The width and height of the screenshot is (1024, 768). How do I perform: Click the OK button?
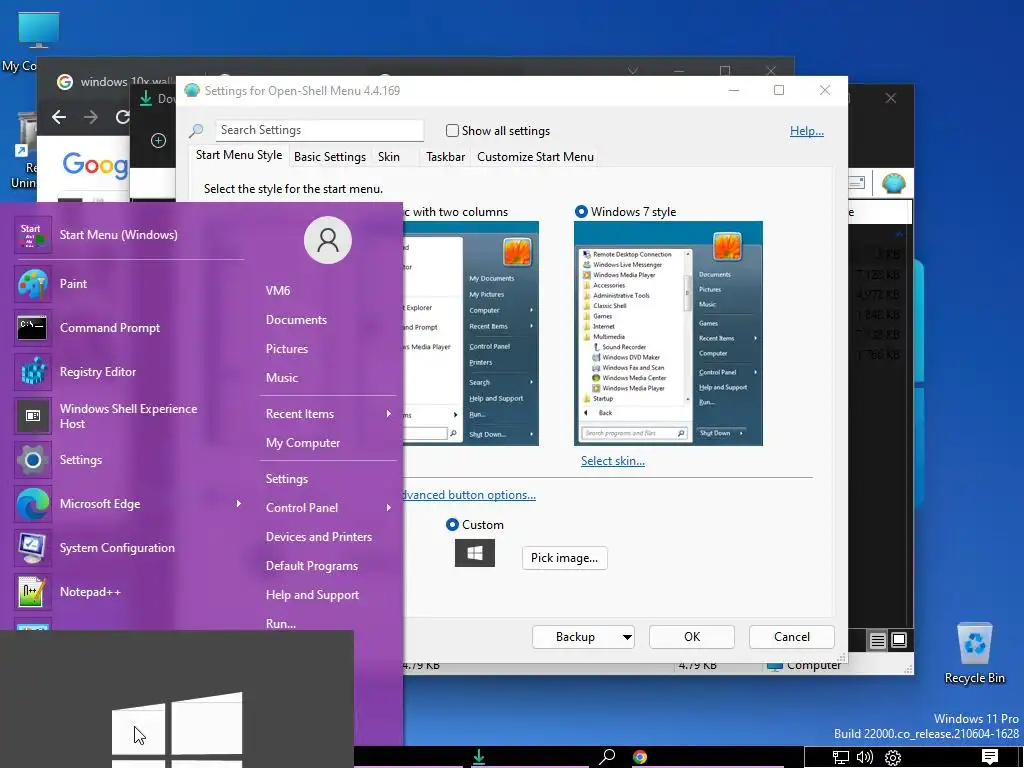692,637
